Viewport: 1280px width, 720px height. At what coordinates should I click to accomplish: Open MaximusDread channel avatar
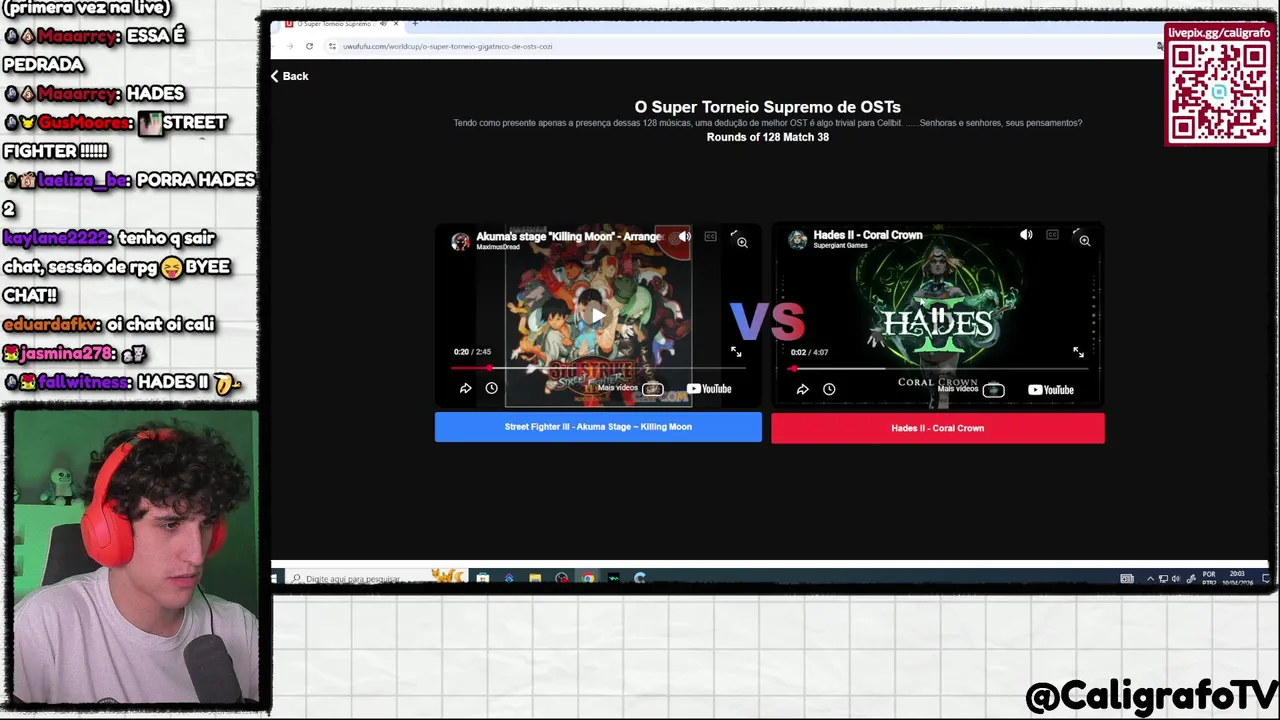click(x=460, y=241)
